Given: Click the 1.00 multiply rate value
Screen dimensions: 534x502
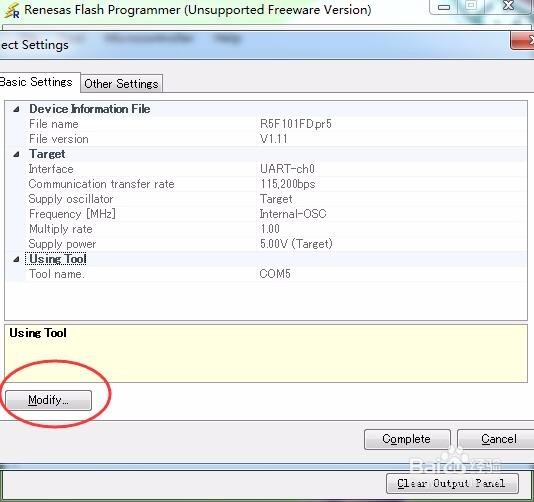Looking at the screenshot, I should (x=270, y=229).
